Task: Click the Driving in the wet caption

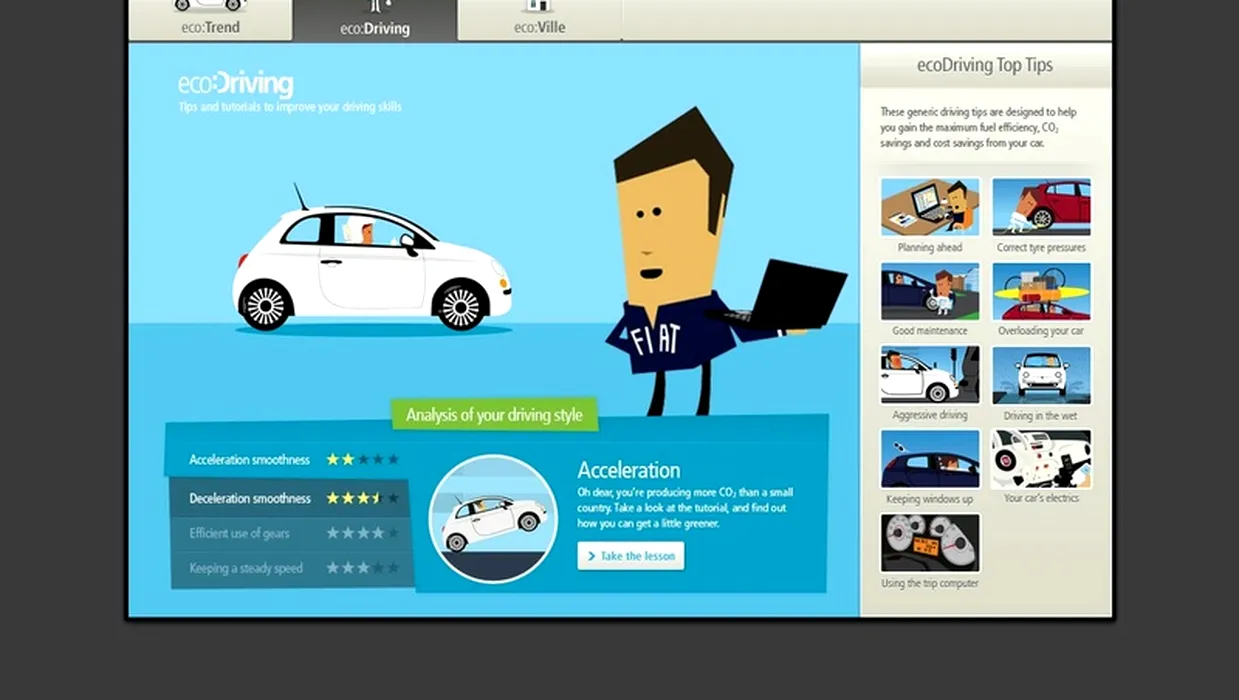Action: pyautogui.click(x=1041, y=415)
